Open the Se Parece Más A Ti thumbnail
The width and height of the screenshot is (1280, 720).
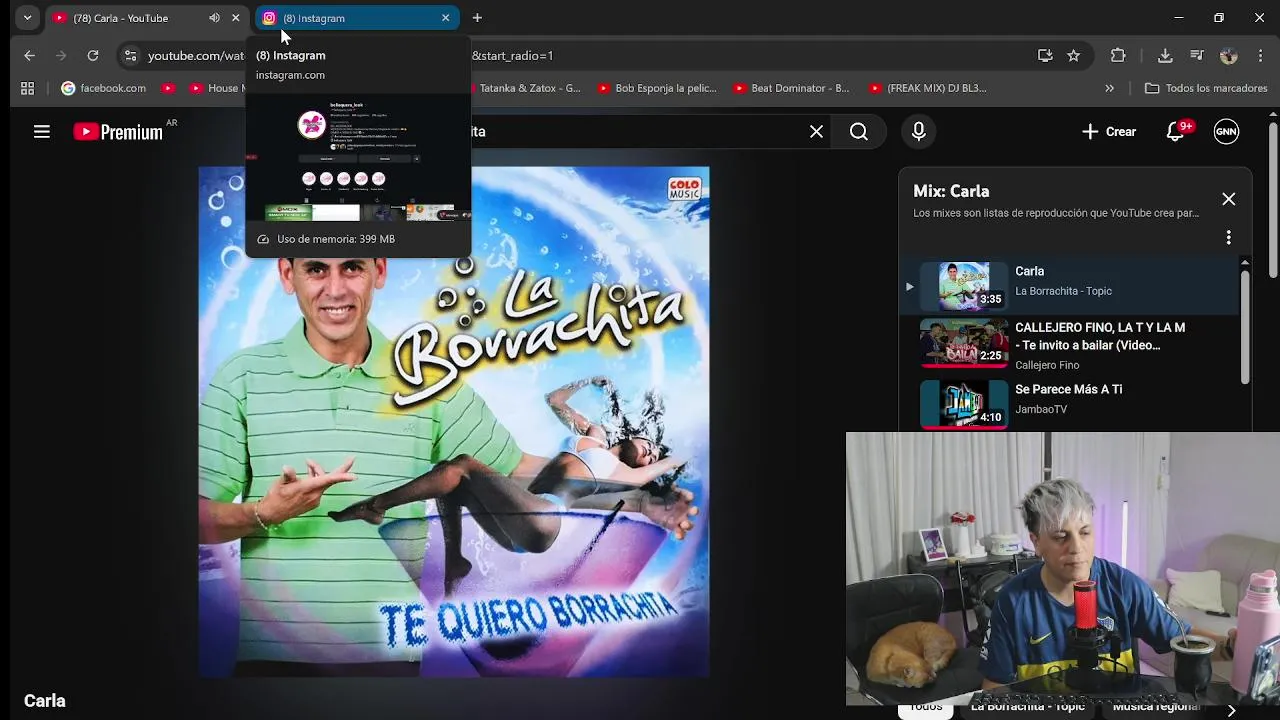pos(964,404)
